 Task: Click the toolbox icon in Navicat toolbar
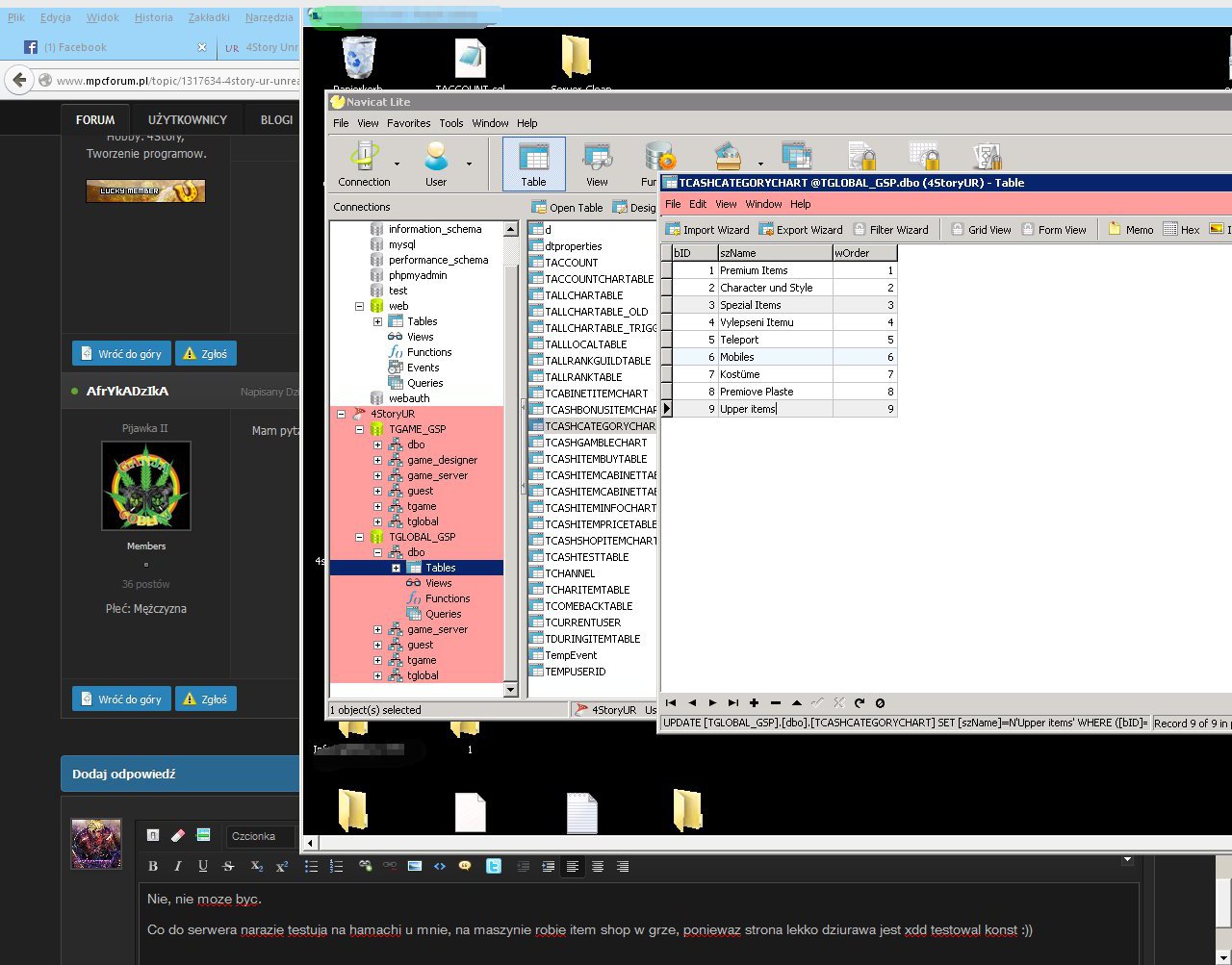pyautogui.click(x=729, y=156)
